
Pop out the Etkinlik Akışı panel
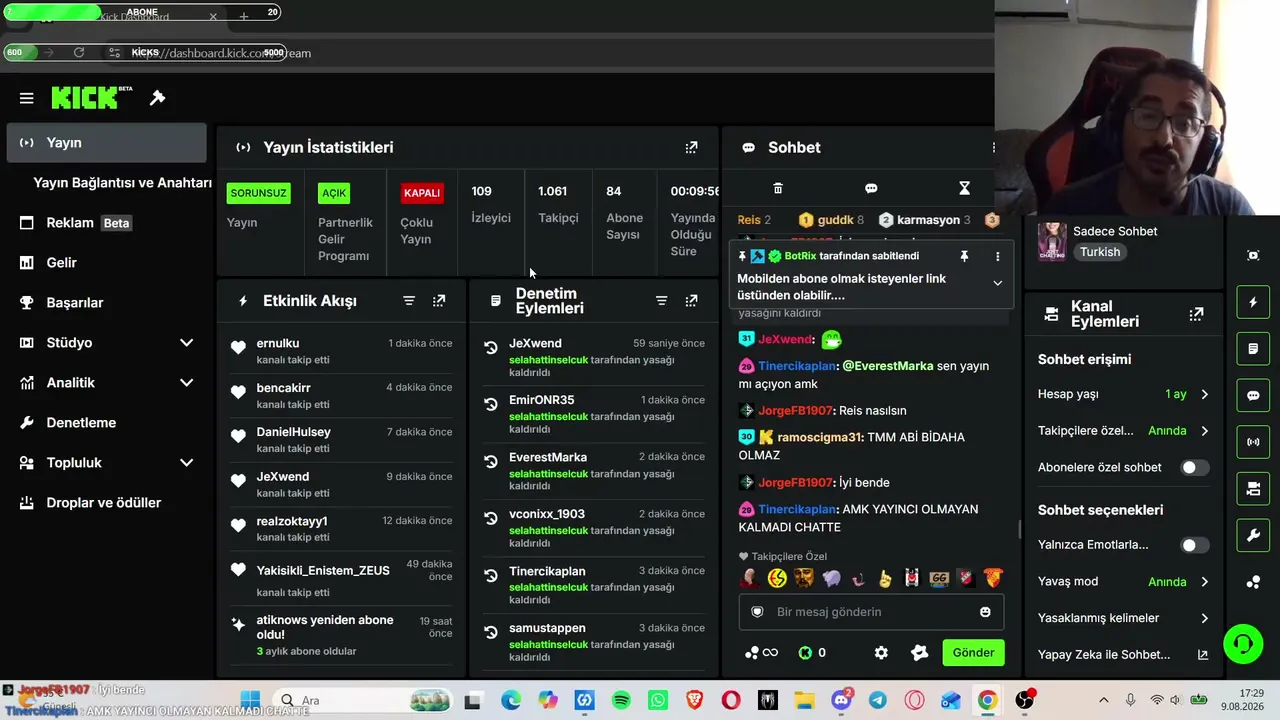439,301
